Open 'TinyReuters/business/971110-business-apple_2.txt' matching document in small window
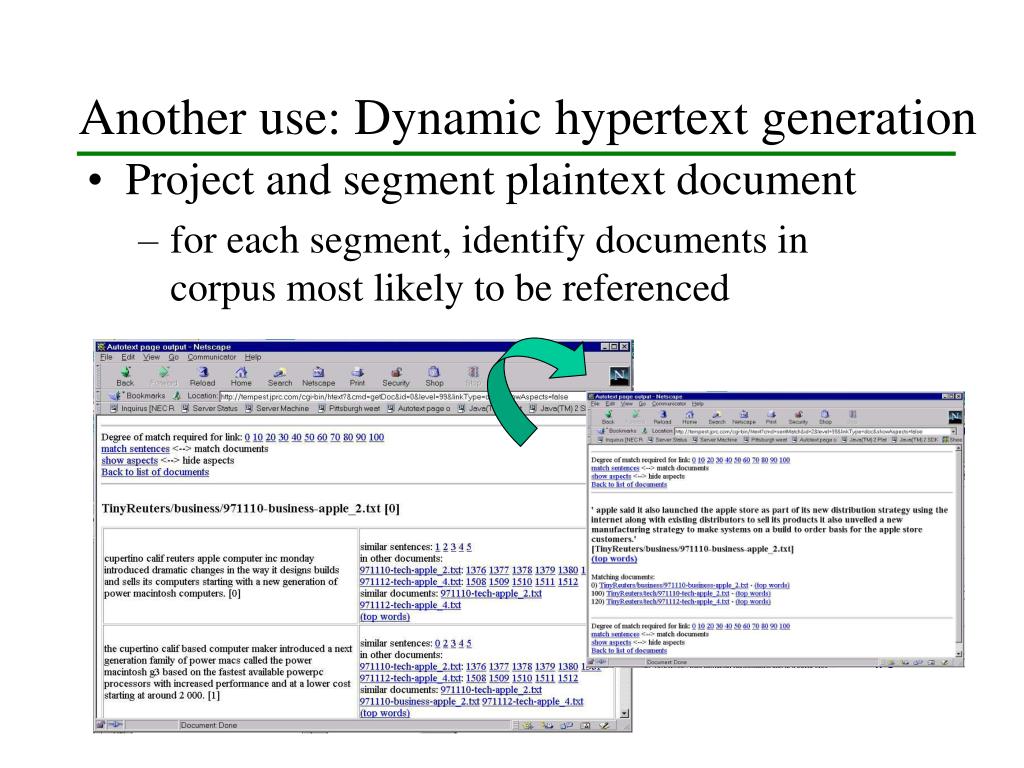Image resolution: width=1024 pixels, height=768 pixels. click(x=674, y=585)
